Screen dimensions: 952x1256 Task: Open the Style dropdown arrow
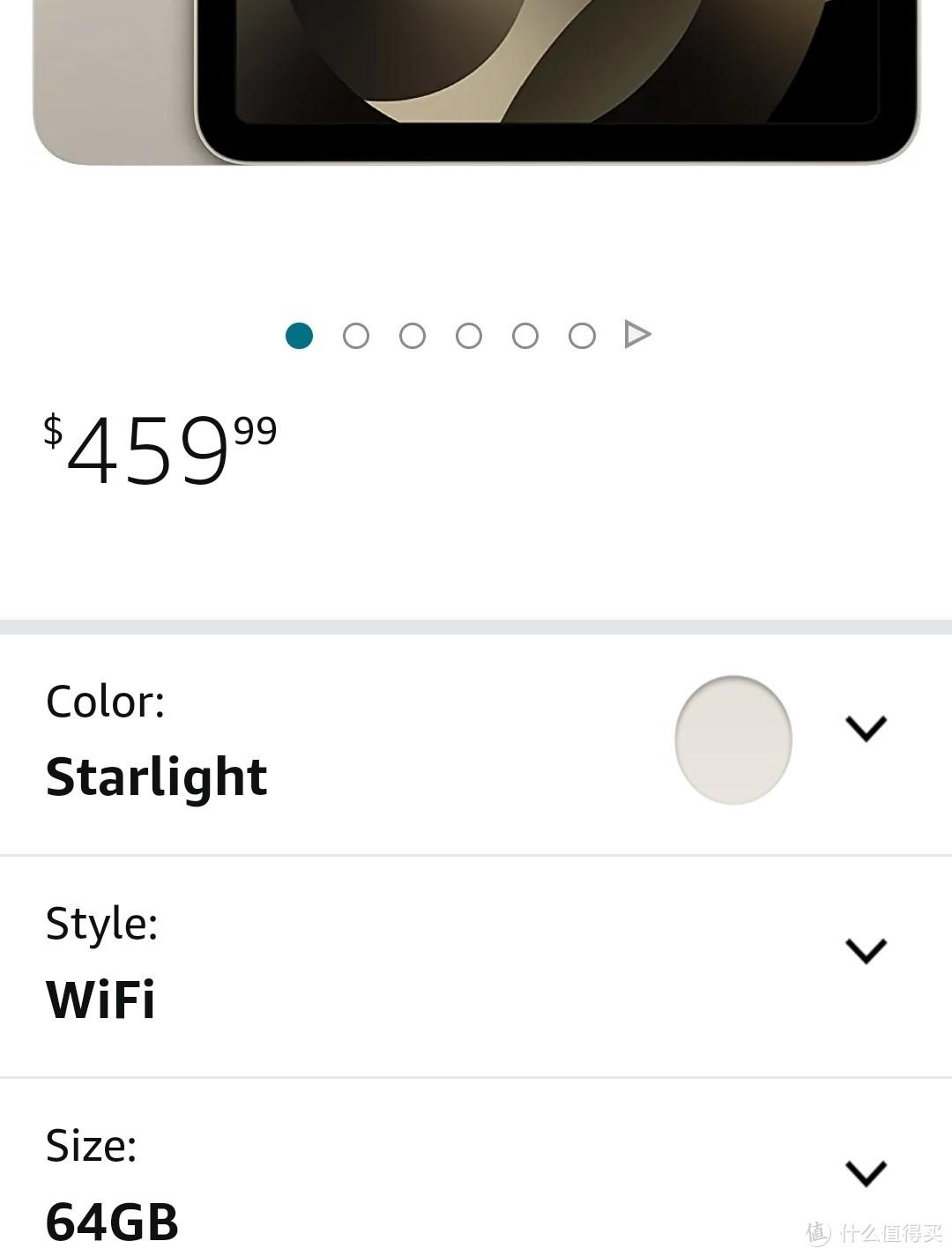pyautogui.click(x=866, y=950)
